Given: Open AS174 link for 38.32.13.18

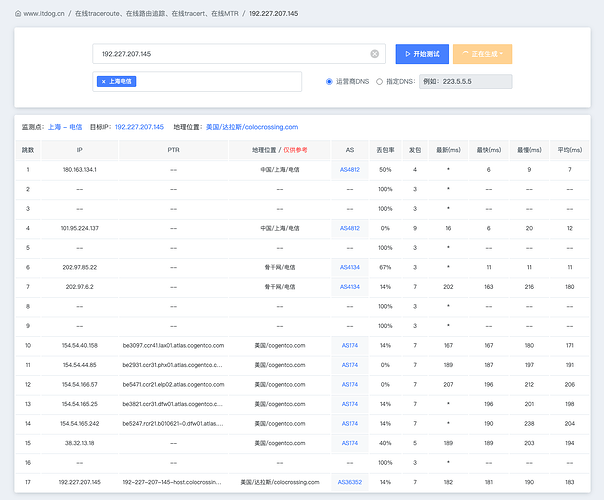Looking at the screenshot, I should coord(350,443).
